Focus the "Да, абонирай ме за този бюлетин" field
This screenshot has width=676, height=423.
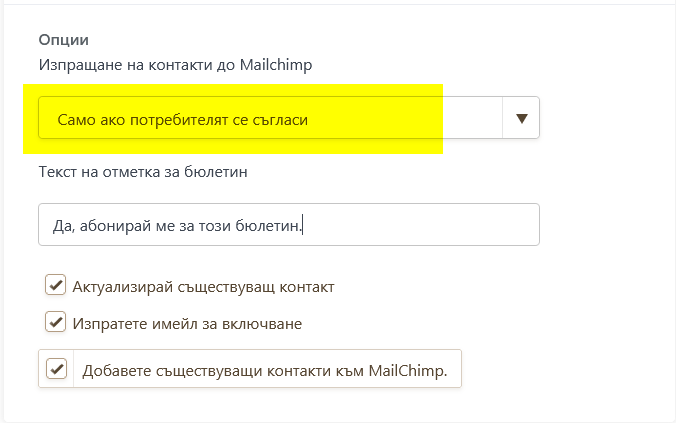coord(288,225)
